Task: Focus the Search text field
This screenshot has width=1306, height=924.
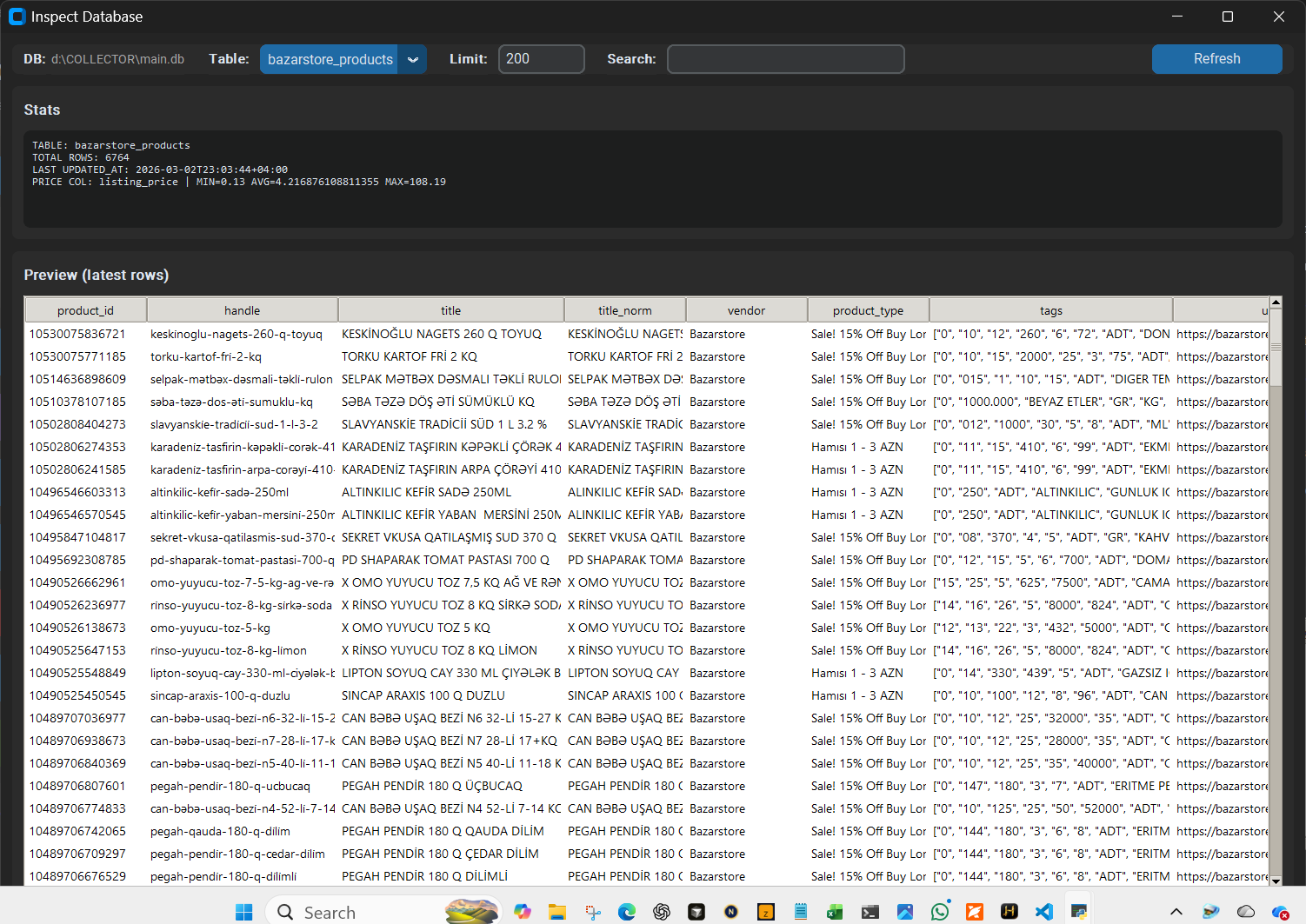Action: (785, 59)
